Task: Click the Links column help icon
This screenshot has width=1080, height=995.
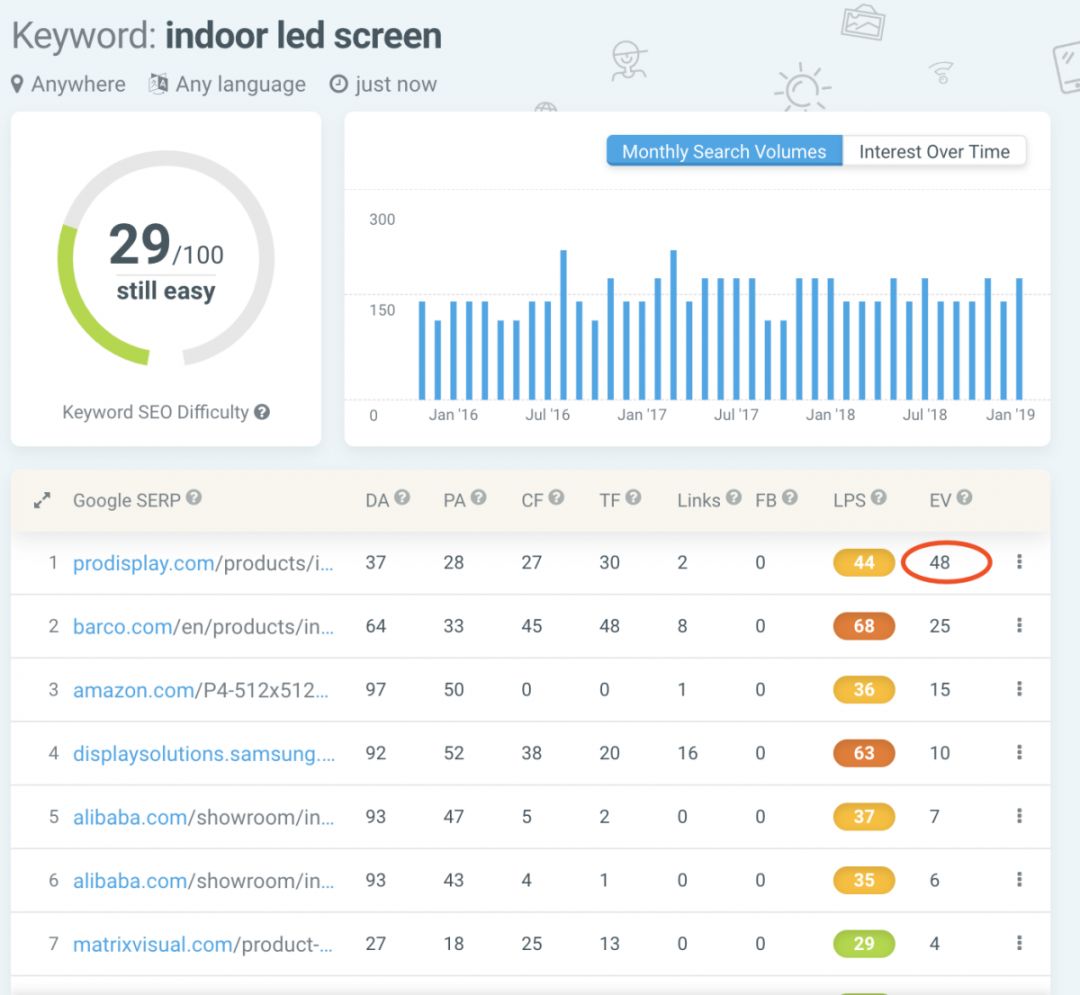Action: (734, 497)
